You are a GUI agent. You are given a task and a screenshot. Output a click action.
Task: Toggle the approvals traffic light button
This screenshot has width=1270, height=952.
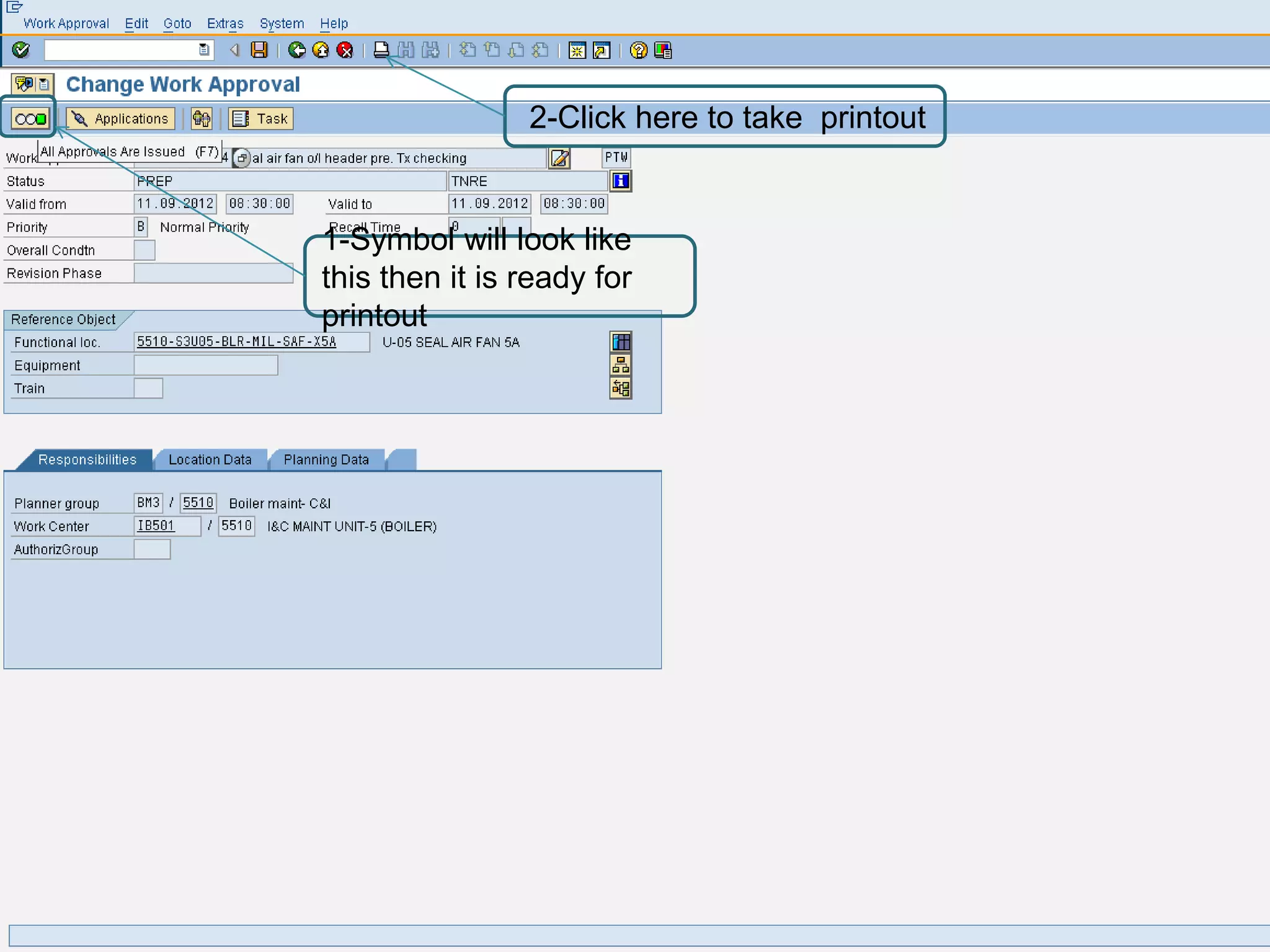coord(30,118)
